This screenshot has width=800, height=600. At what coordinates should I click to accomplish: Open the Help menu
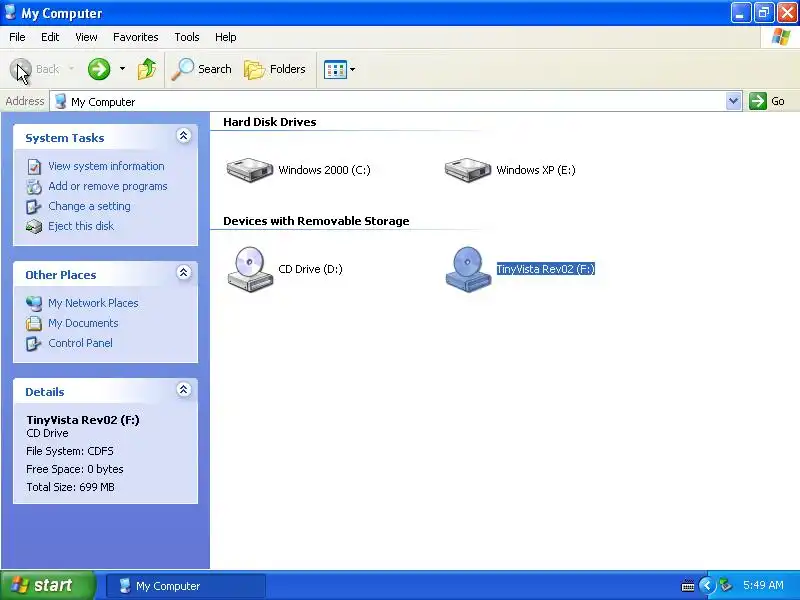[226, 37]
